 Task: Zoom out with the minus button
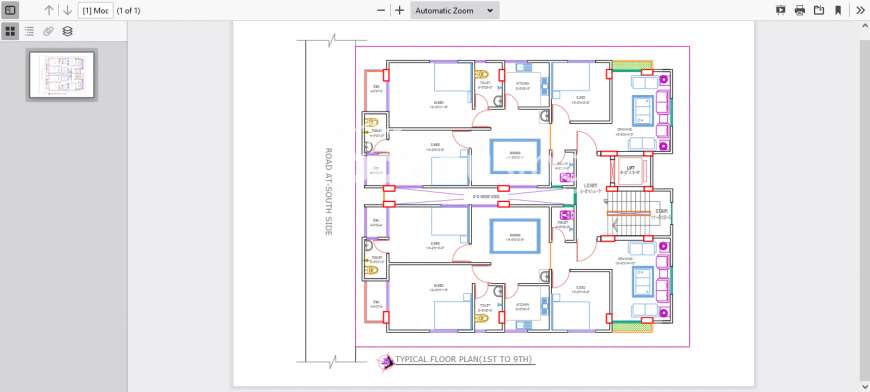381,11
